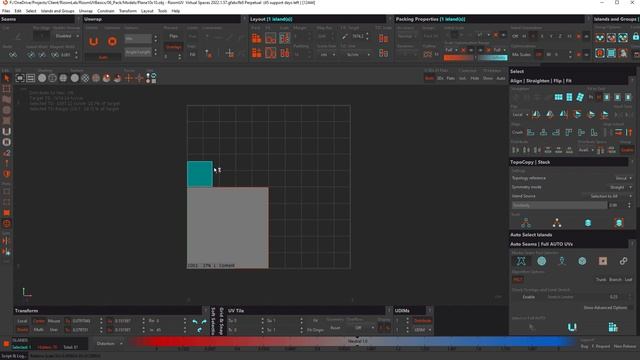Click the framed square display icon in viewport toolbar
The height and width of the screenshot is (360, 640).
20,78
